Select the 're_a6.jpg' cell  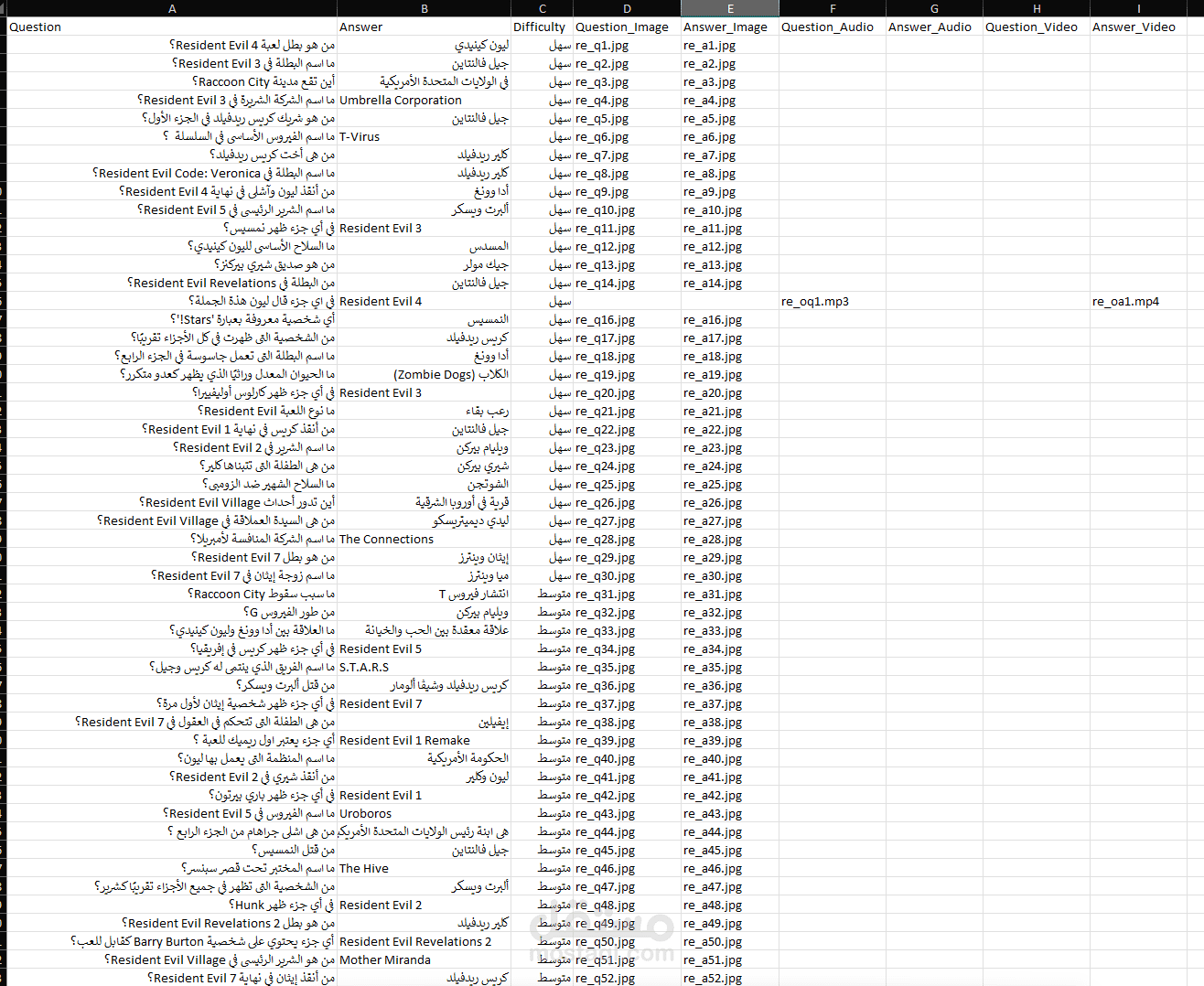[729, 136]
